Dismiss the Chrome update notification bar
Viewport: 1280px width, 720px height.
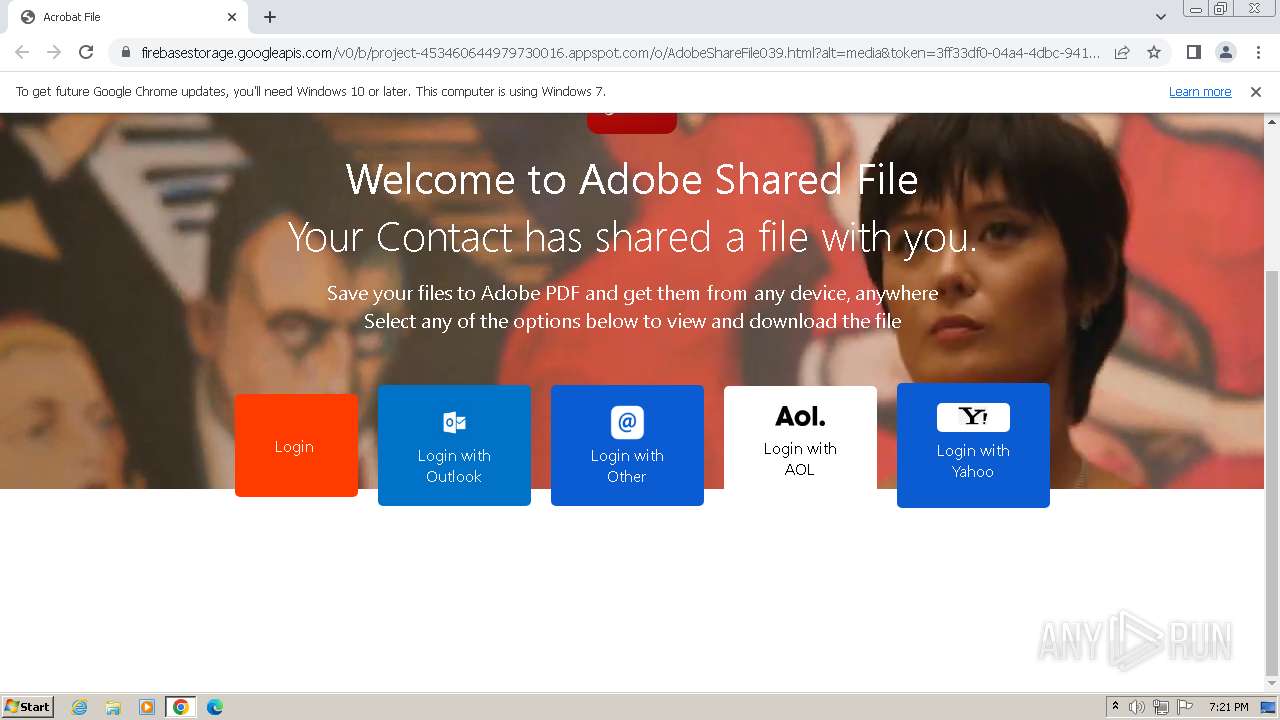point(1256,91)
